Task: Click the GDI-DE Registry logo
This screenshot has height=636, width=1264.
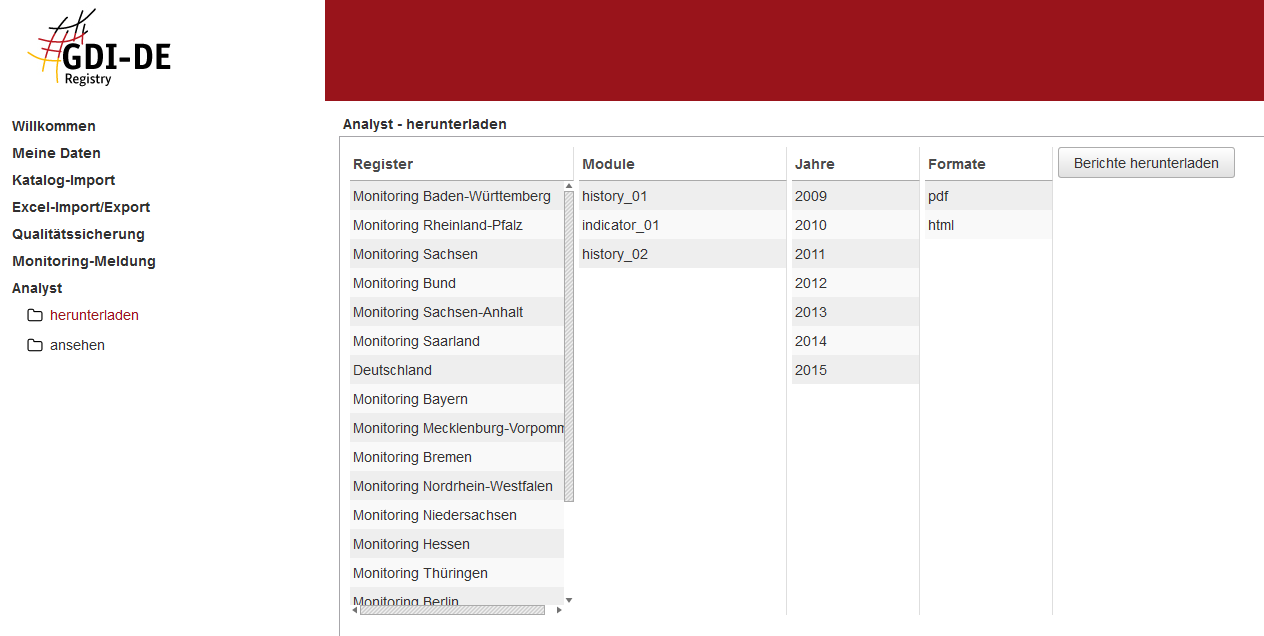Action: click(x=99, y=50)
